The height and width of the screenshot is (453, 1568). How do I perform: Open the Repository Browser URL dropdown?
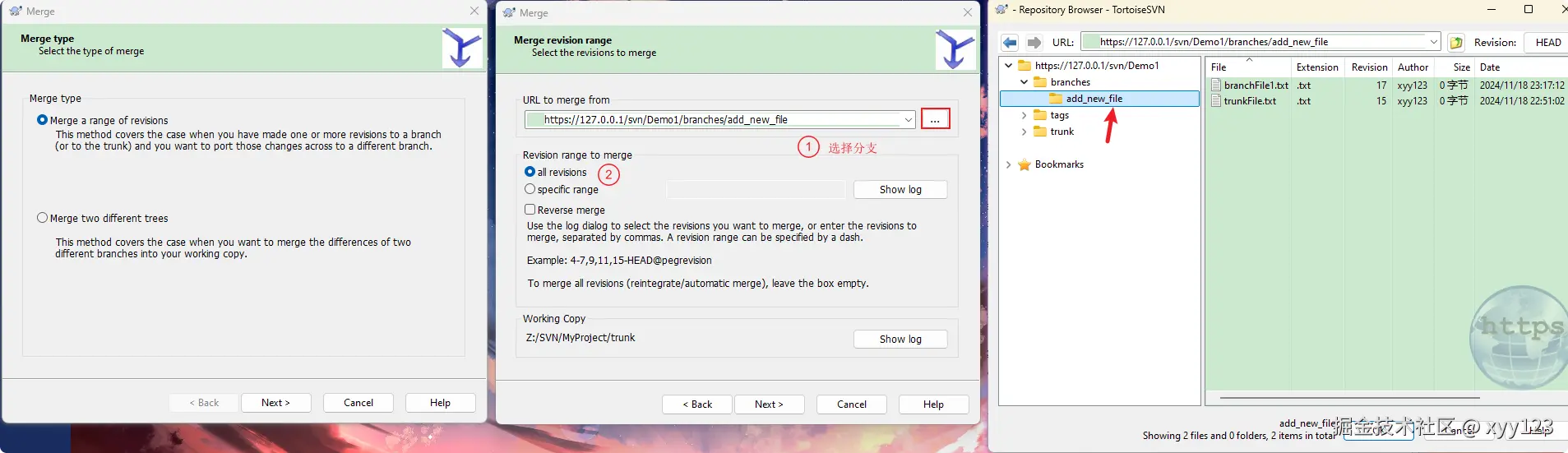point(1433,42)
